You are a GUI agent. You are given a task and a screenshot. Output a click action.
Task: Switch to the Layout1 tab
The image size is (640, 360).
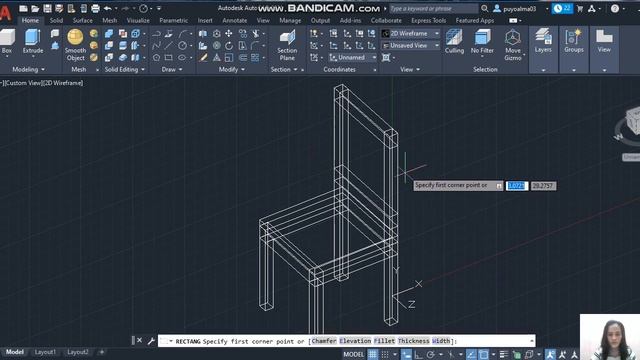click(x=45, y=352)
